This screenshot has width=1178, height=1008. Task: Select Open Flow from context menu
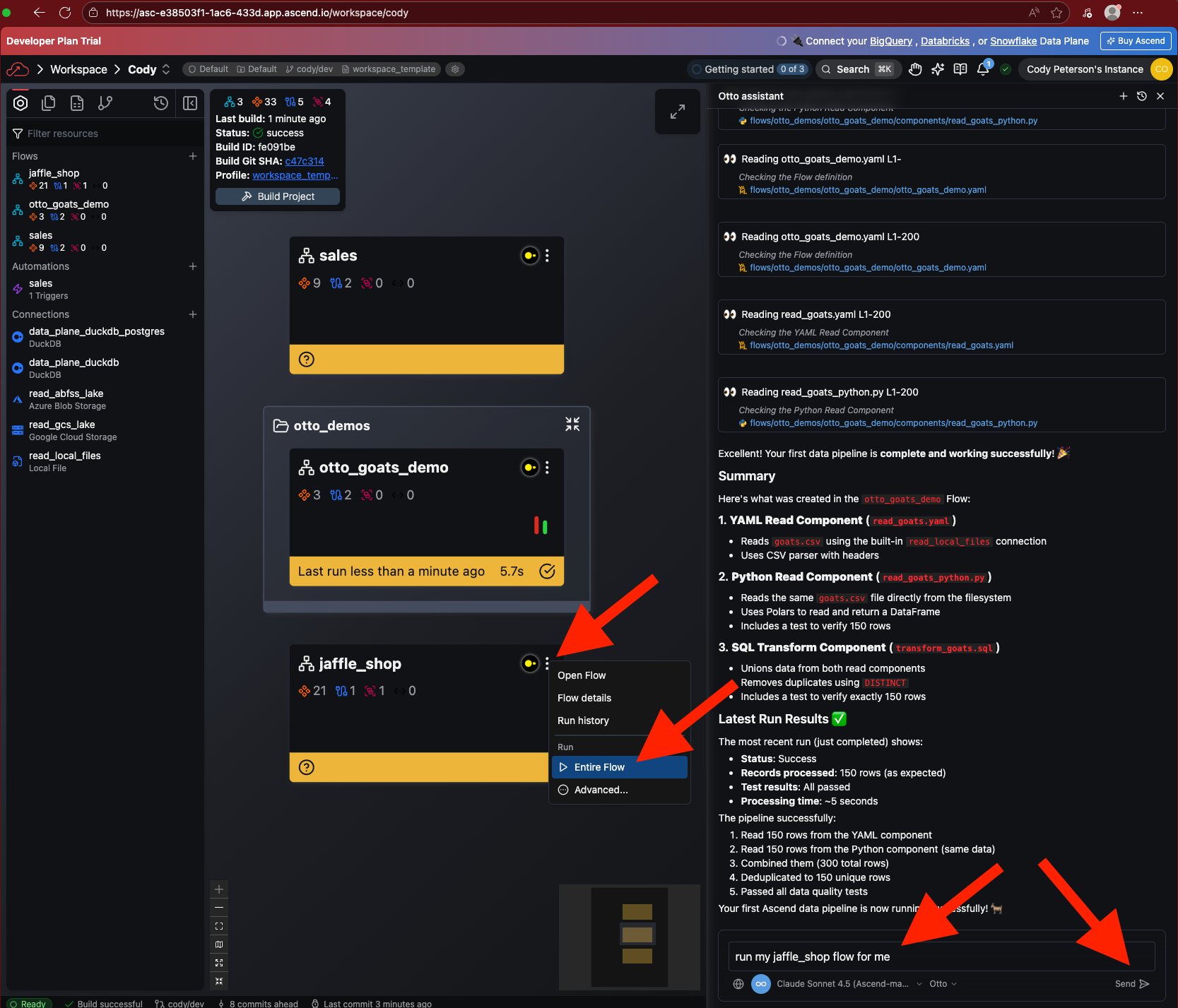point(582,675)
